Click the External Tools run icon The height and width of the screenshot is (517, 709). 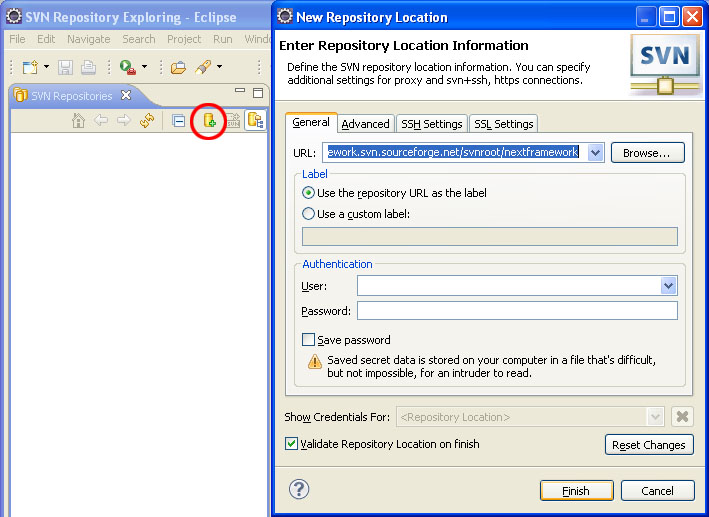click(128, 67)
